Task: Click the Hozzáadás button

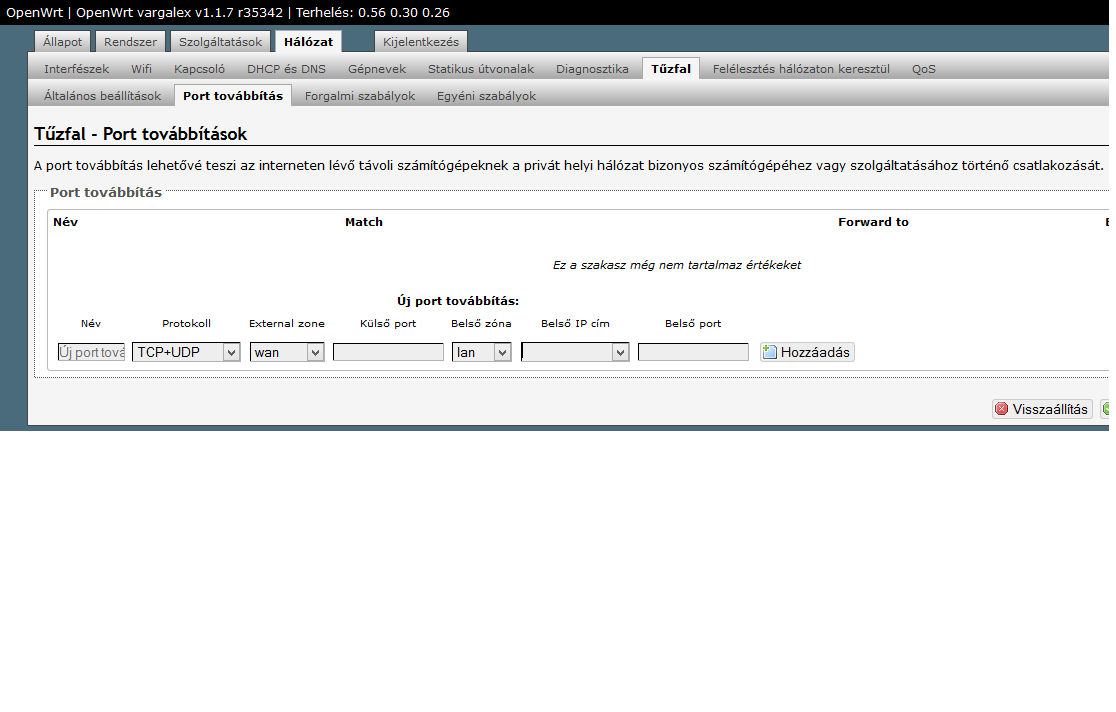Action: point(807,352)
